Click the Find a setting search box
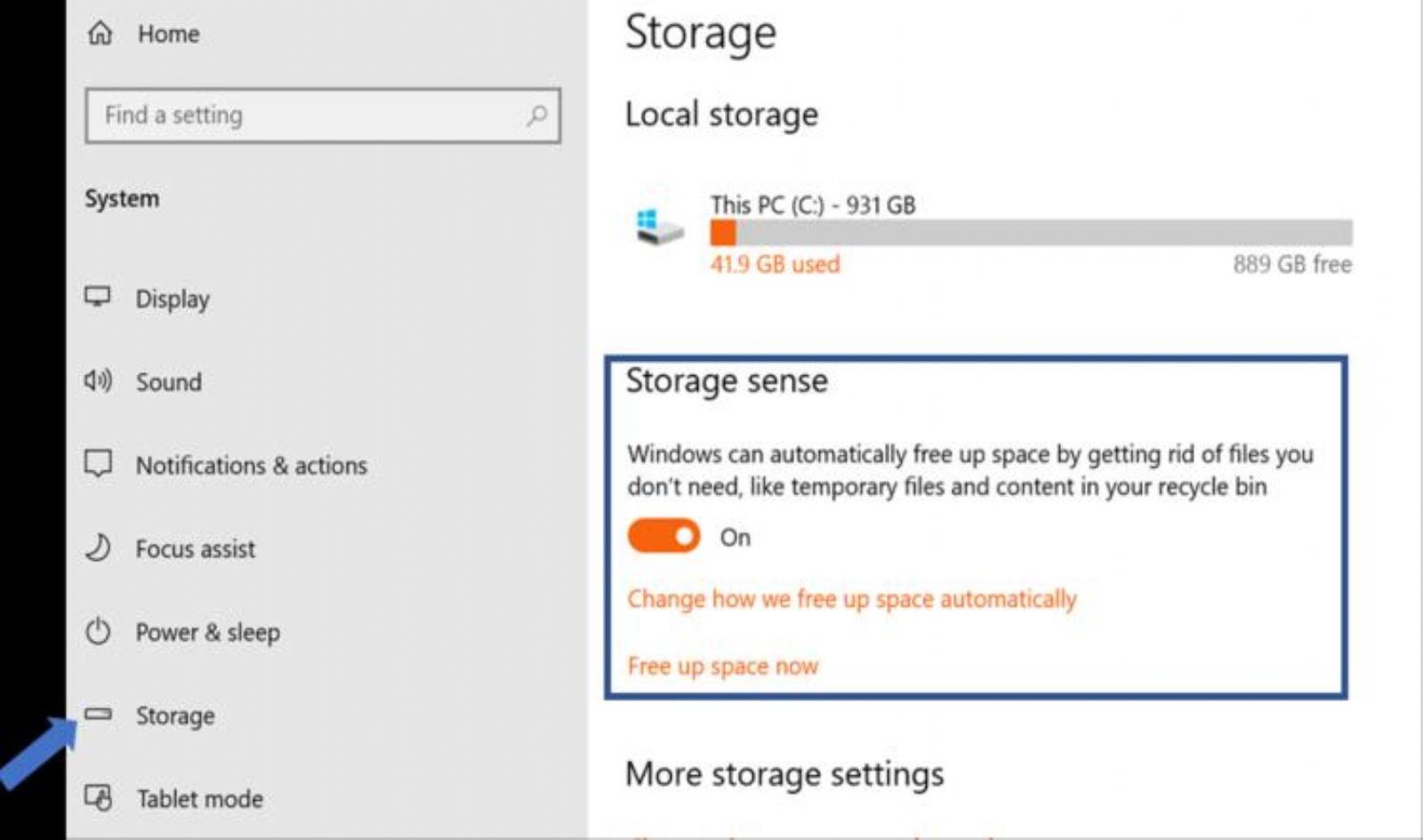The height and width of the screenshot is (840, 1423). click(x=323, y=116)
